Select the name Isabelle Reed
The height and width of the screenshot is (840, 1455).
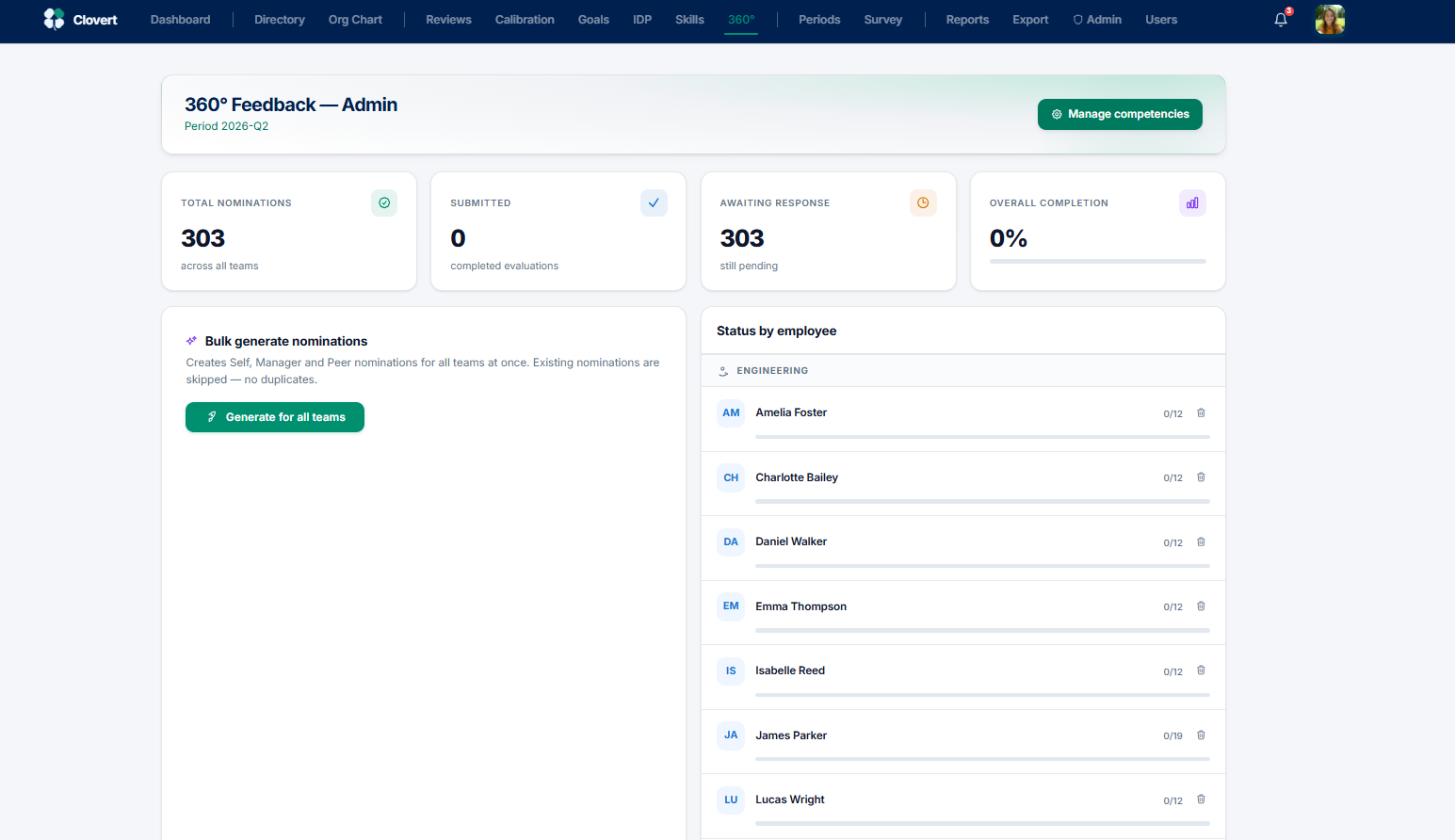[790, 670]
